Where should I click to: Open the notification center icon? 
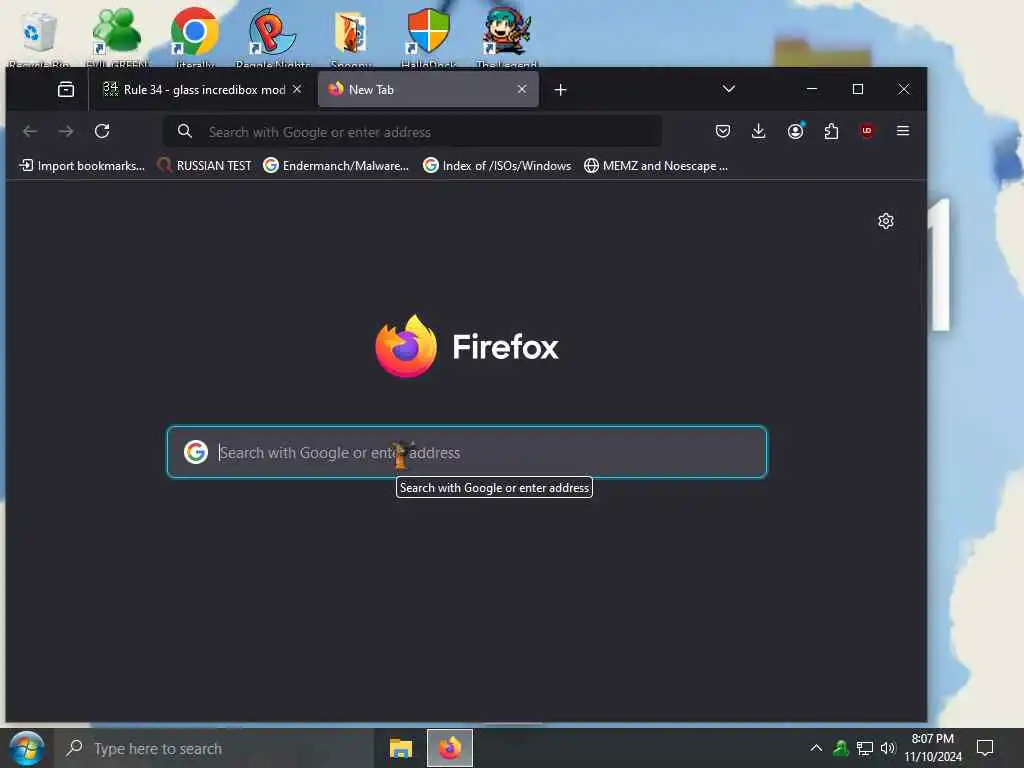(985, 748)
